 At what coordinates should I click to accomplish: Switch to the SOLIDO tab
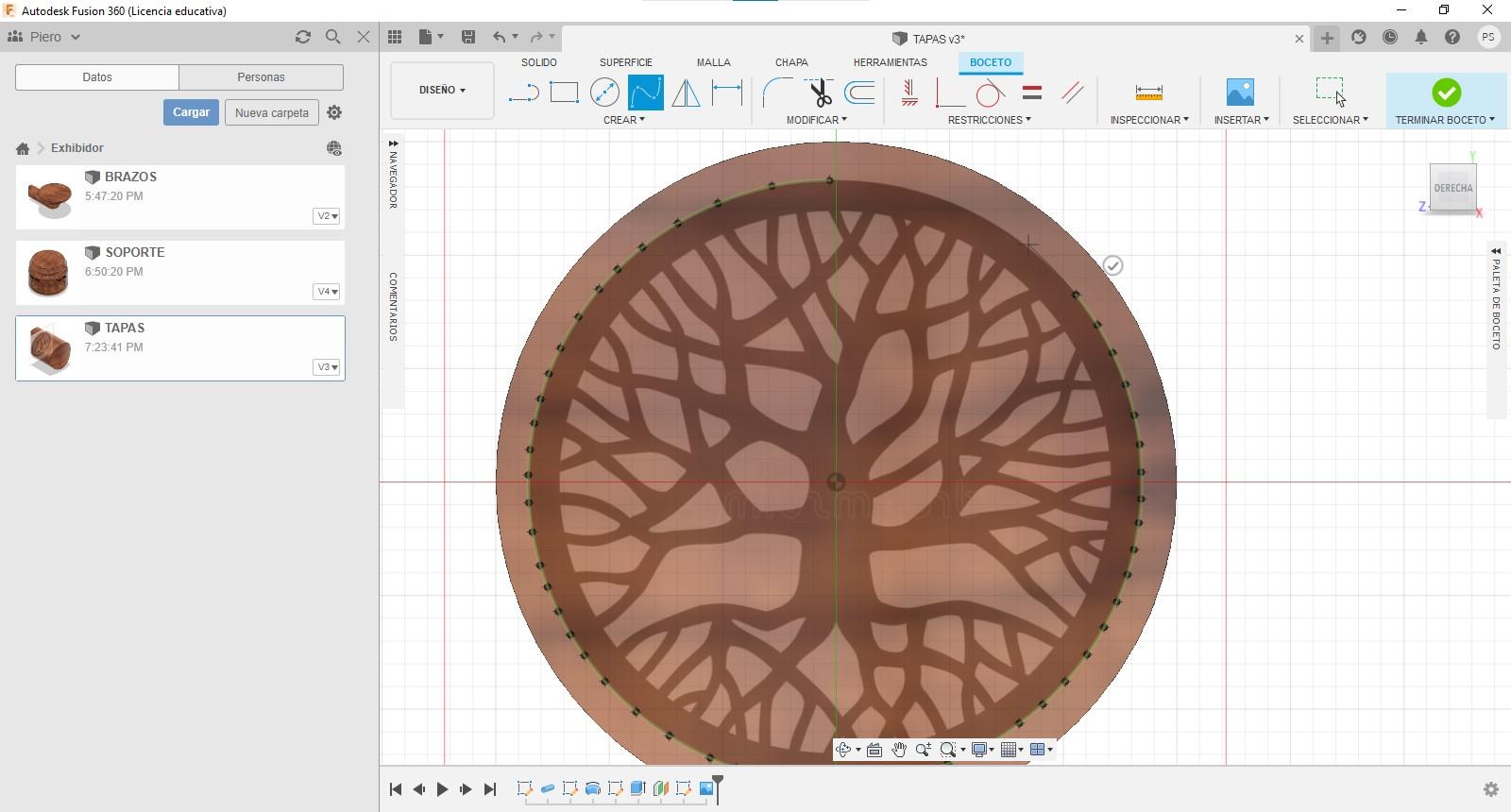point(539,62)
